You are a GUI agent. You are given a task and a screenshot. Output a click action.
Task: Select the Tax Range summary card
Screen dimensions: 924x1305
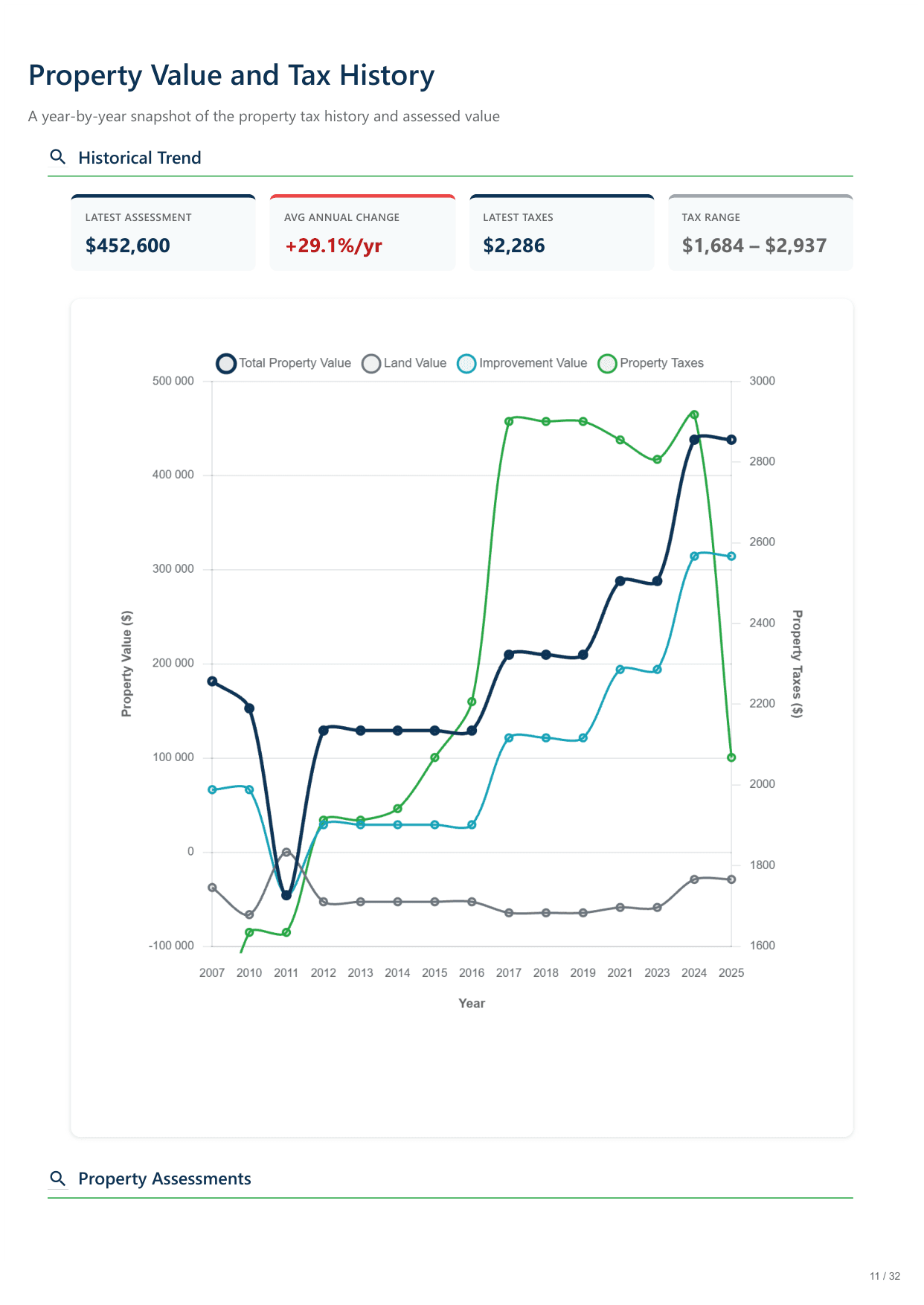click(x=760, y=233)
